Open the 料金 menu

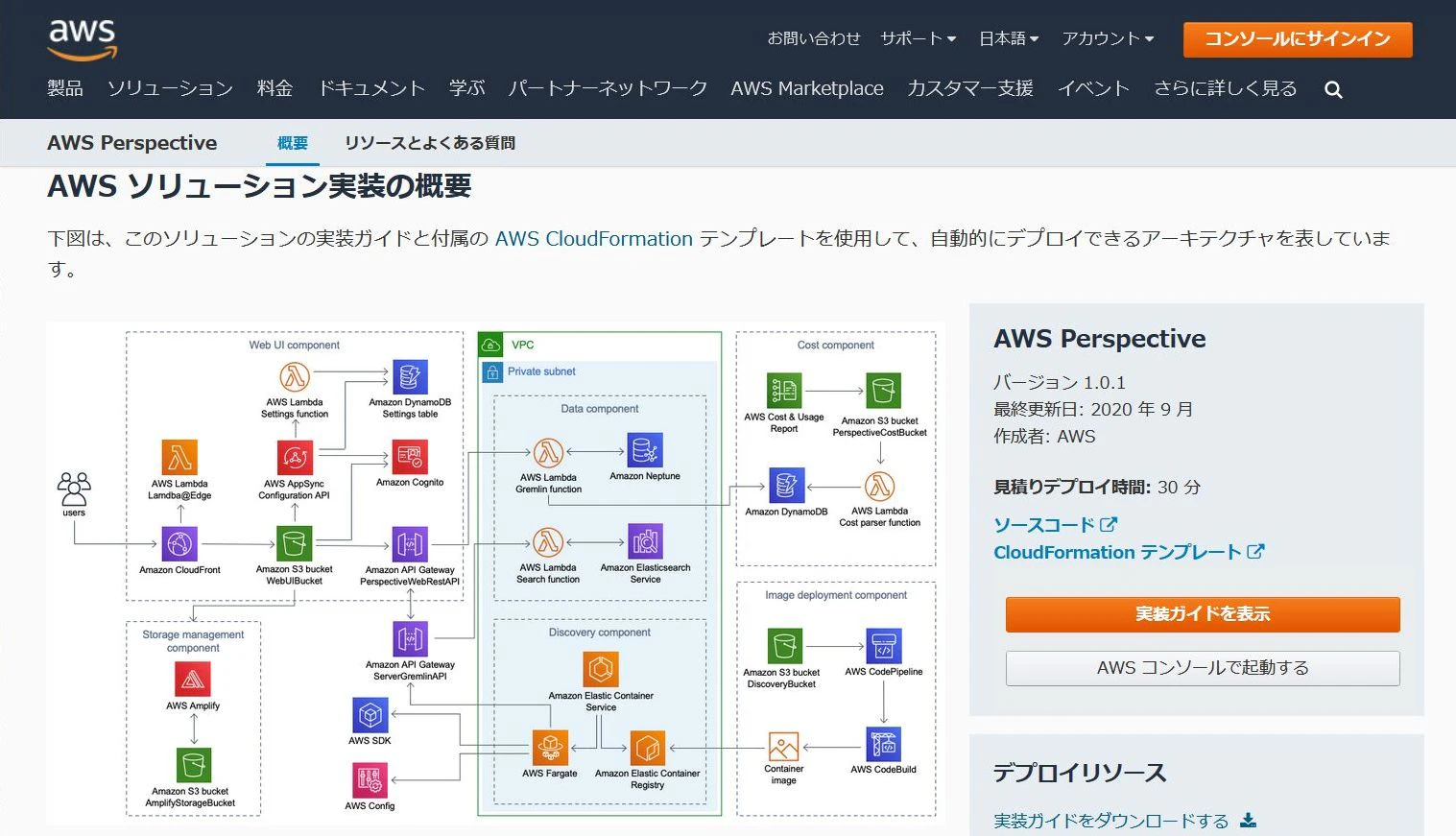(274, 88)
